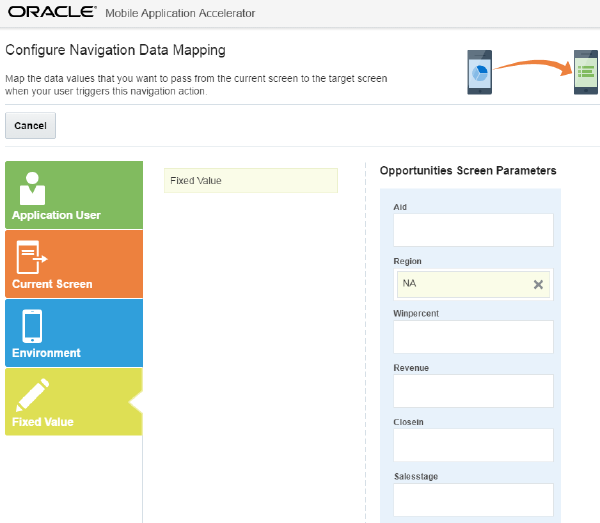The width and height of the screenshot is (600, 523).
Task: Click the Current Screen arrow icon
Action: pyautogui.click(x=32, y=257)
